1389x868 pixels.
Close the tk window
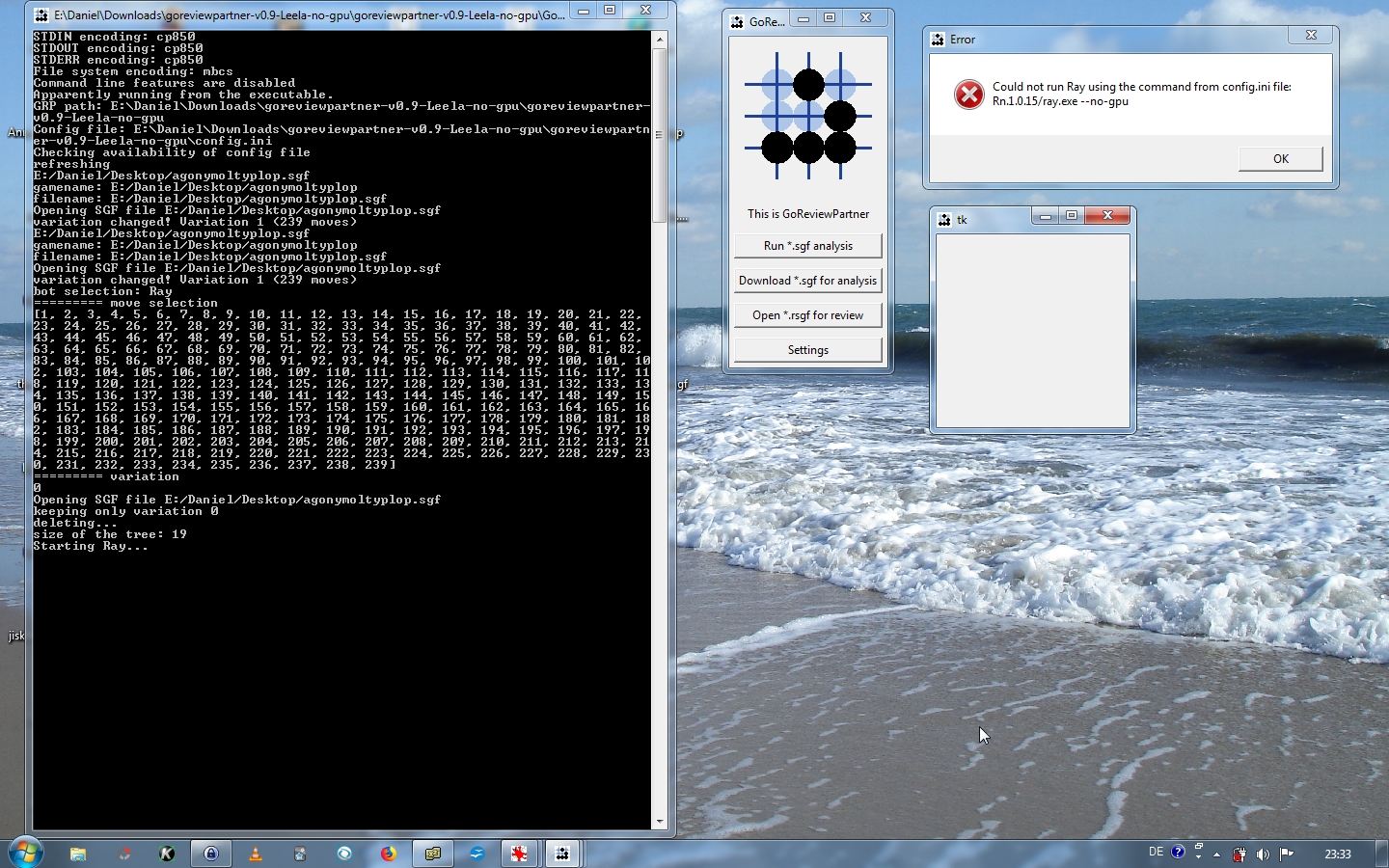tap(1107, 216)
